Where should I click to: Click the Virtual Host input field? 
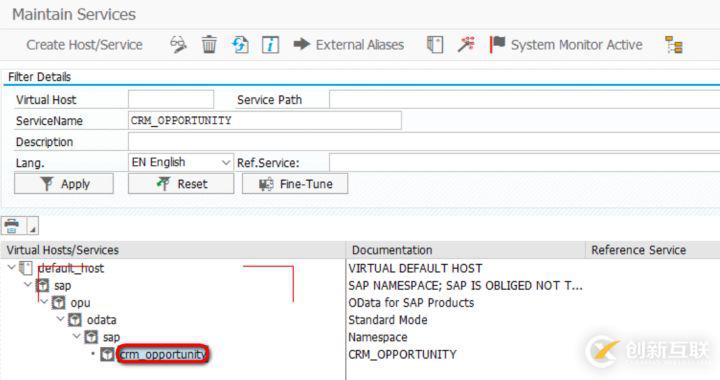click(171, 100)
